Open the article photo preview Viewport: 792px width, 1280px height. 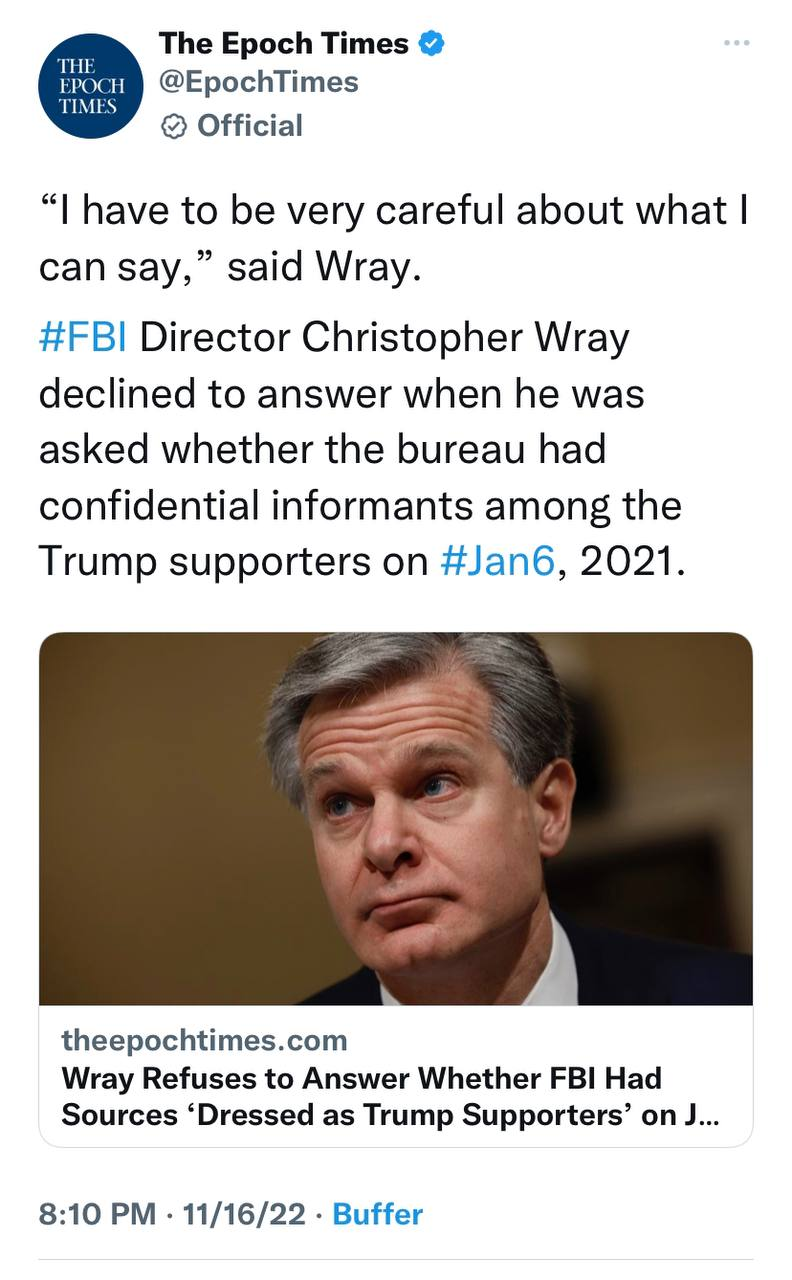click(x=396, y=818)
